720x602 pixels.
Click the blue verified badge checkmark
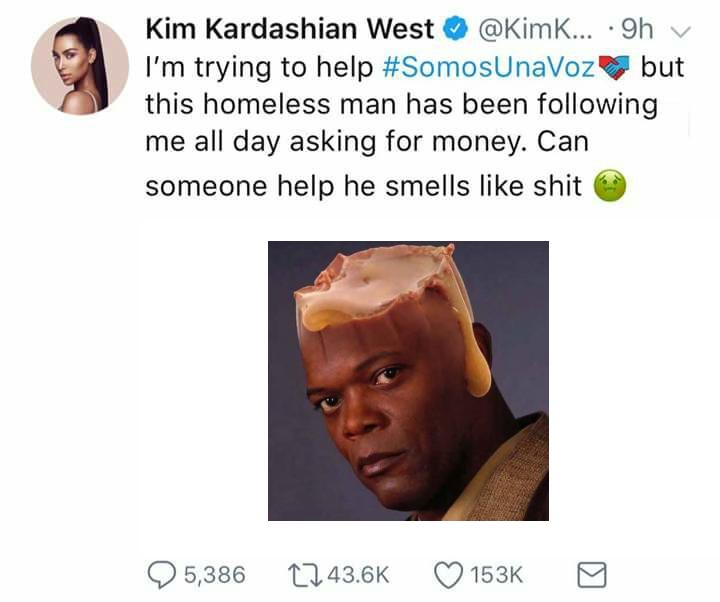[455, 29]
